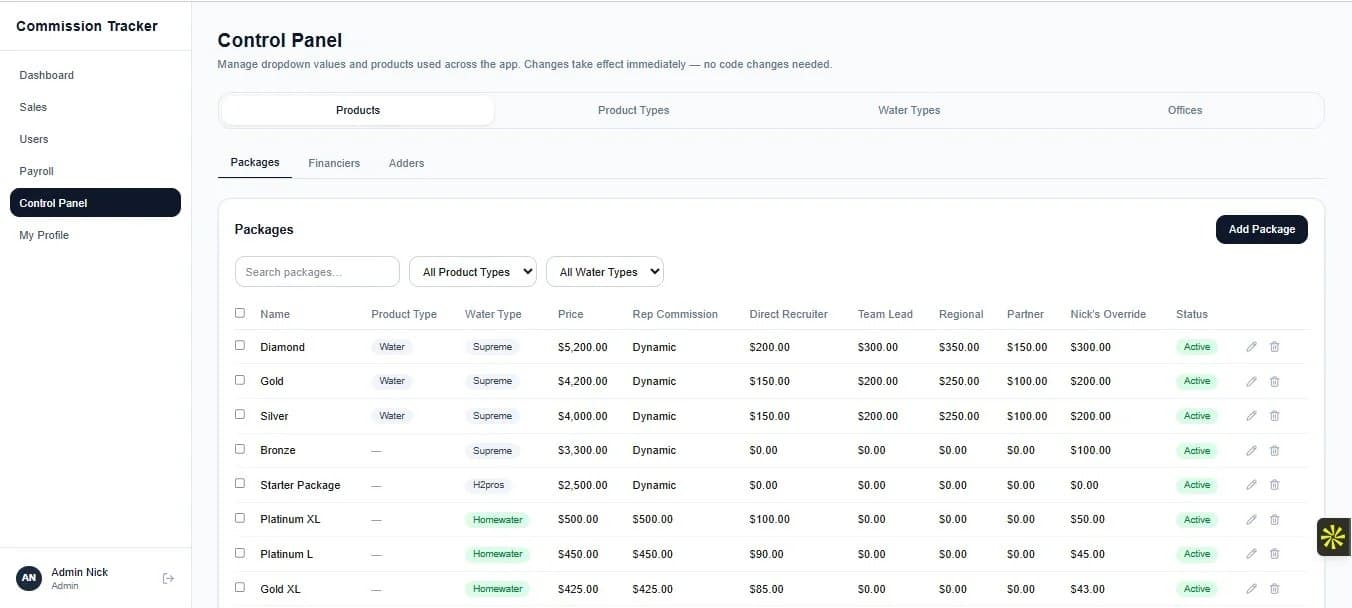Switch to the Water Types tab
Image resolution: width=1352 pixels, height=608 pixels.
pos(909,110)
